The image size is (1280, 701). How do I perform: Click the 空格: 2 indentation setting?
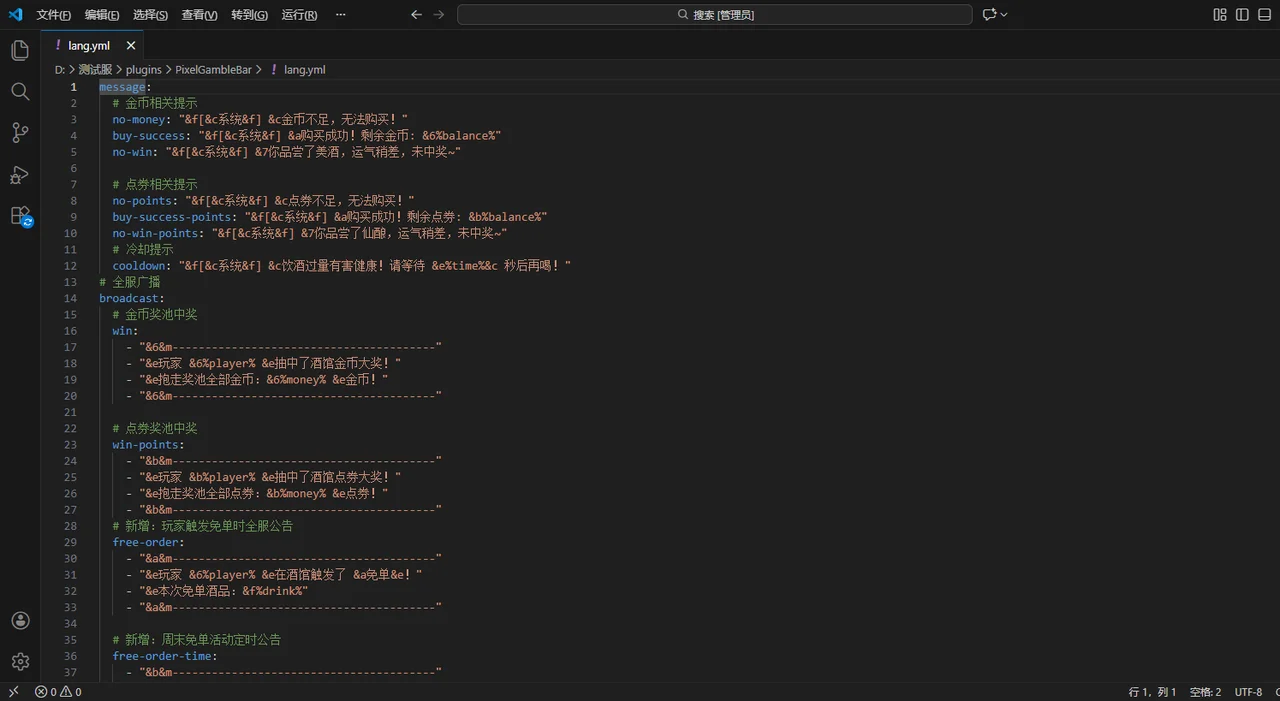1205,692
